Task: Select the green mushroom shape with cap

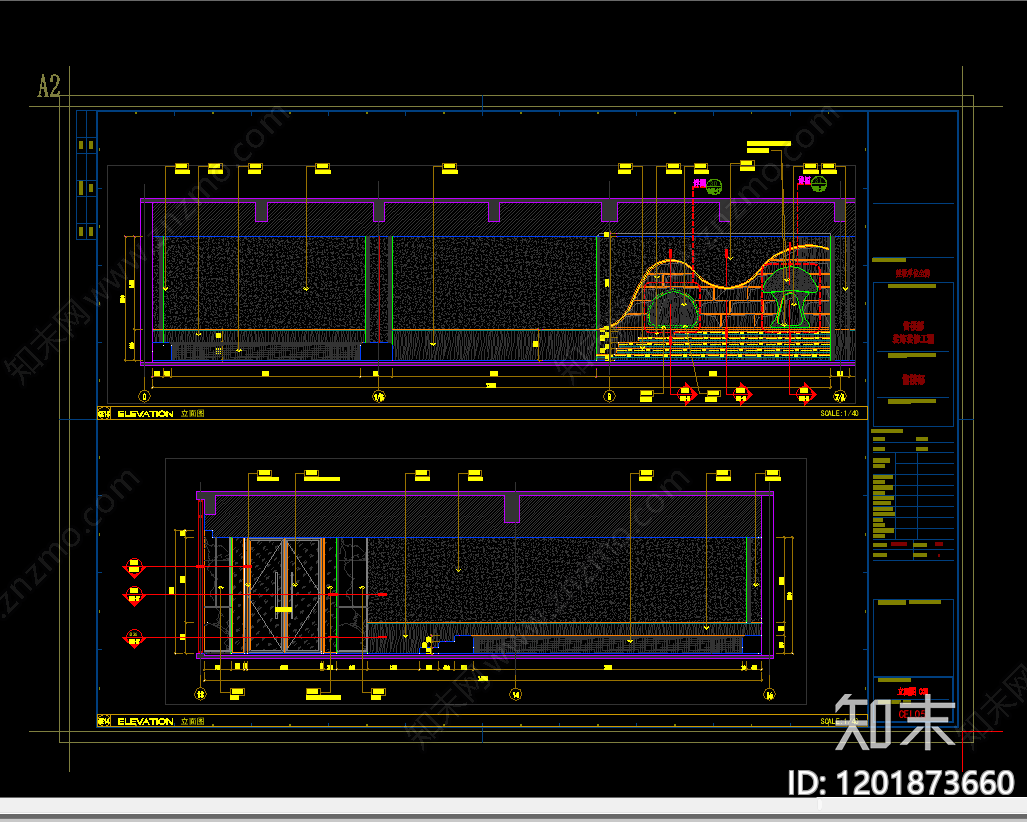Action: pos(789,295)
